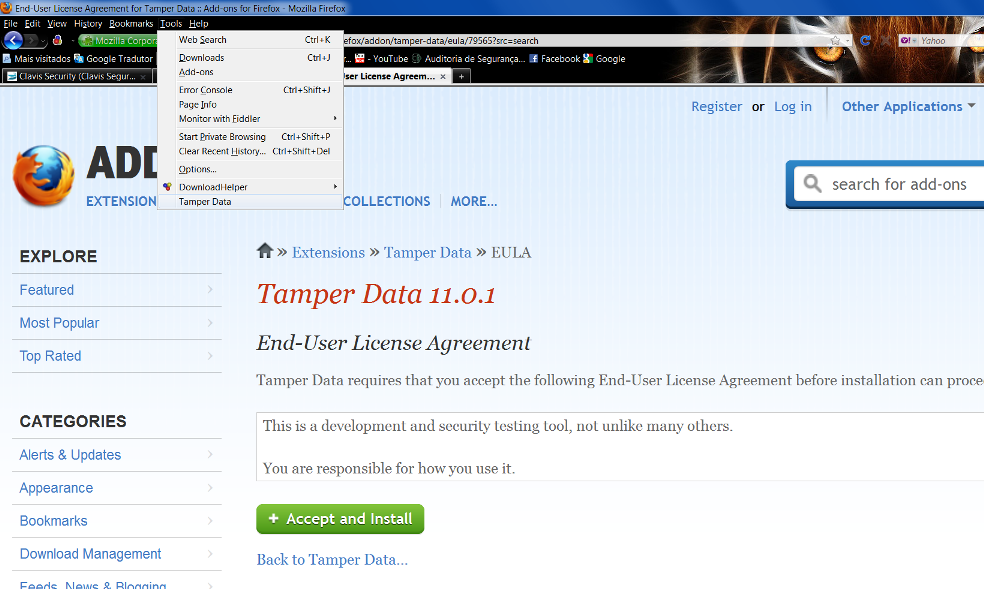
Task: Click the Stop loading X icon
Action: 885,41
